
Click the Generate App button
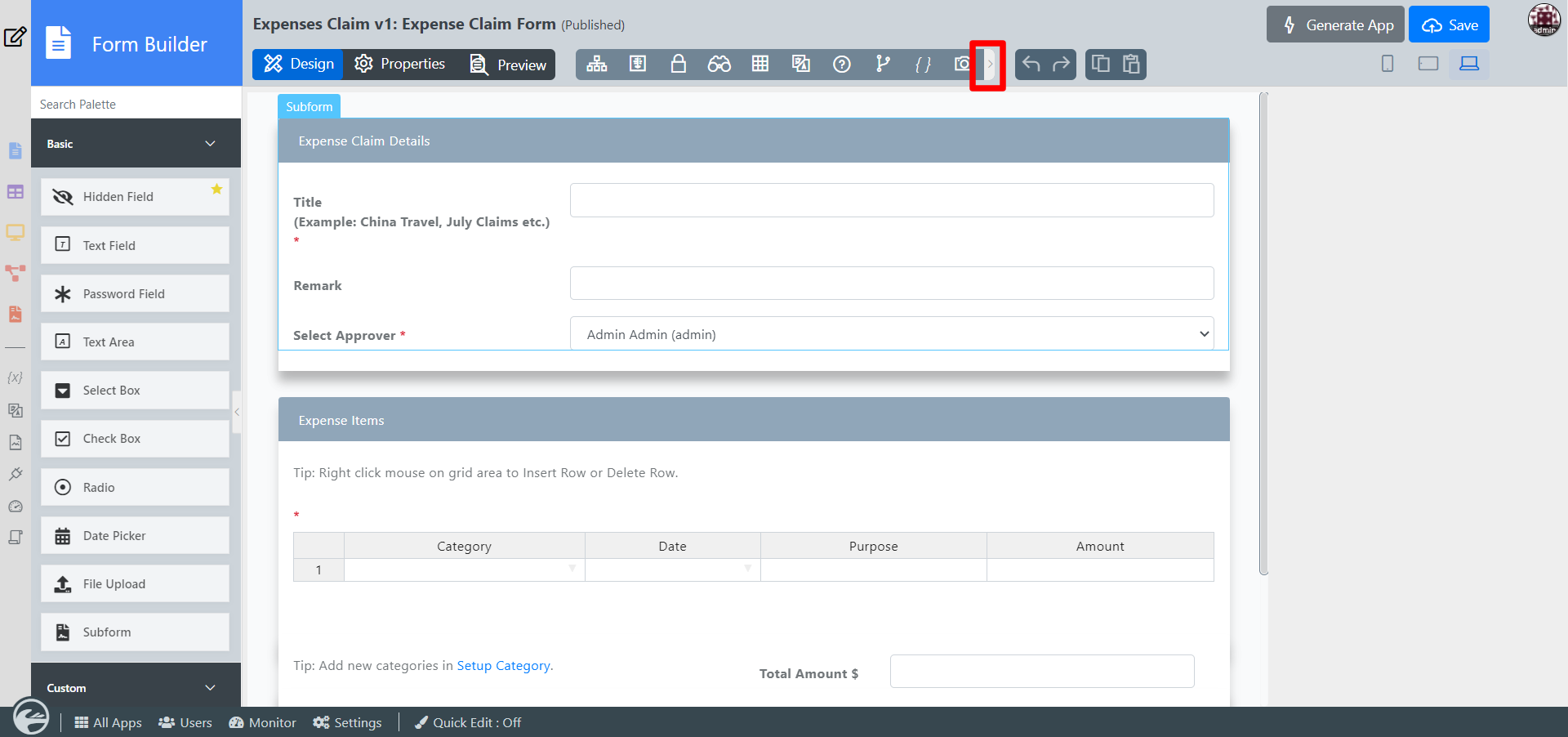pyautogui.click(x=1335, y=25)
